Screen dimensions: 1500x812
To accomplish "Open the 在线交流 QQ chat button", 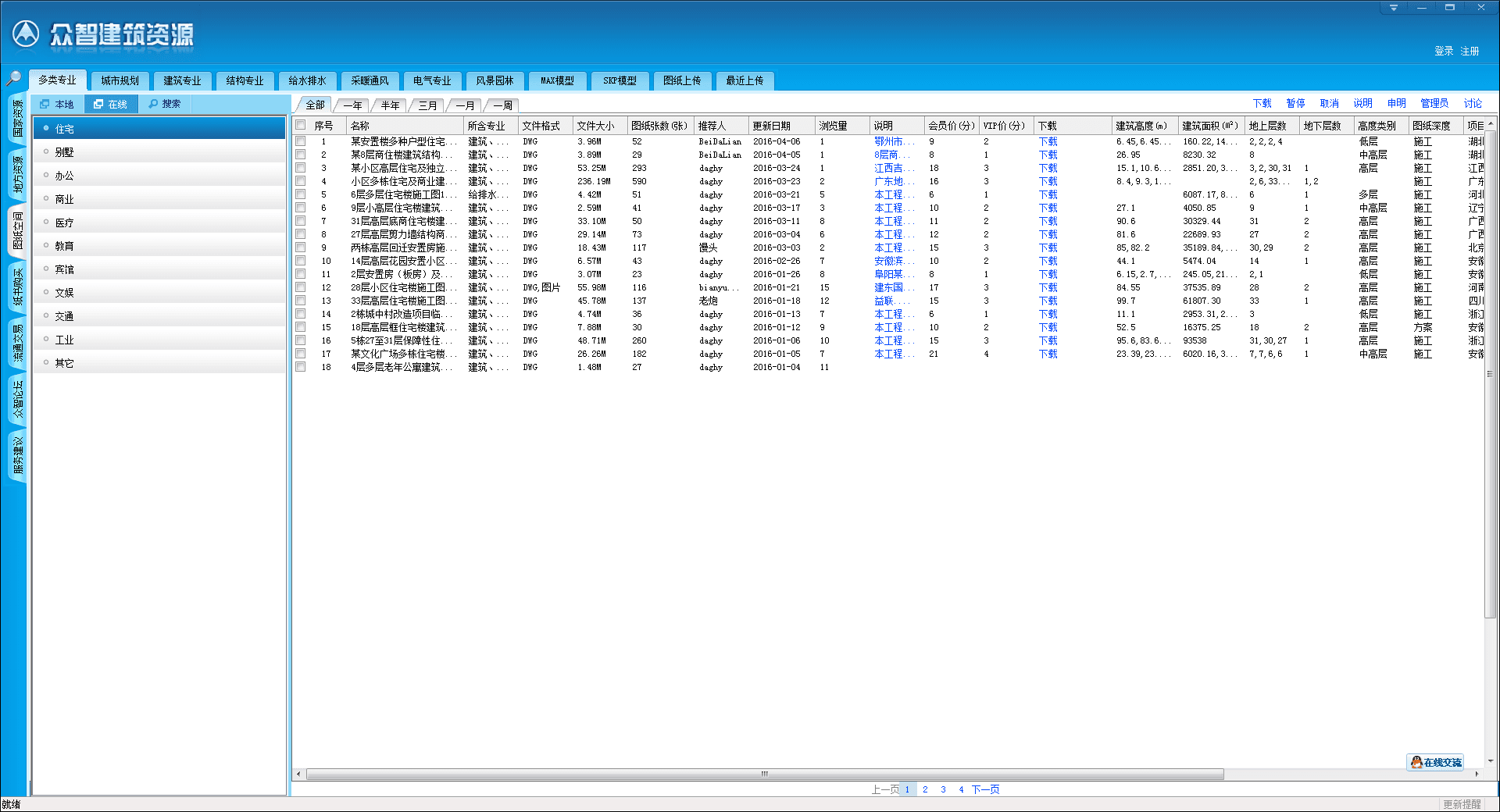I will (1435, 762).
